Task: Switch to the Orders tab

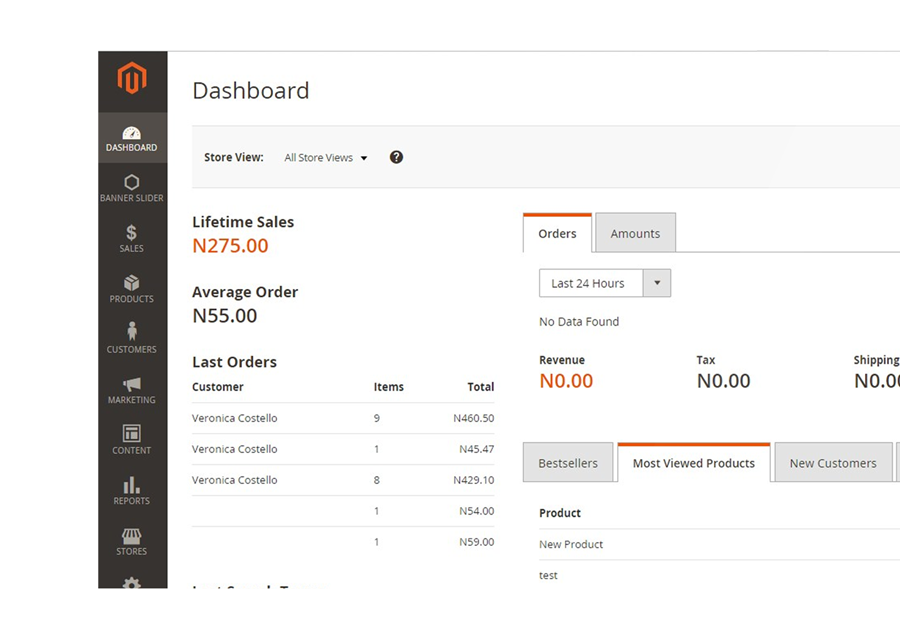Action: click(x=557, y=234)
